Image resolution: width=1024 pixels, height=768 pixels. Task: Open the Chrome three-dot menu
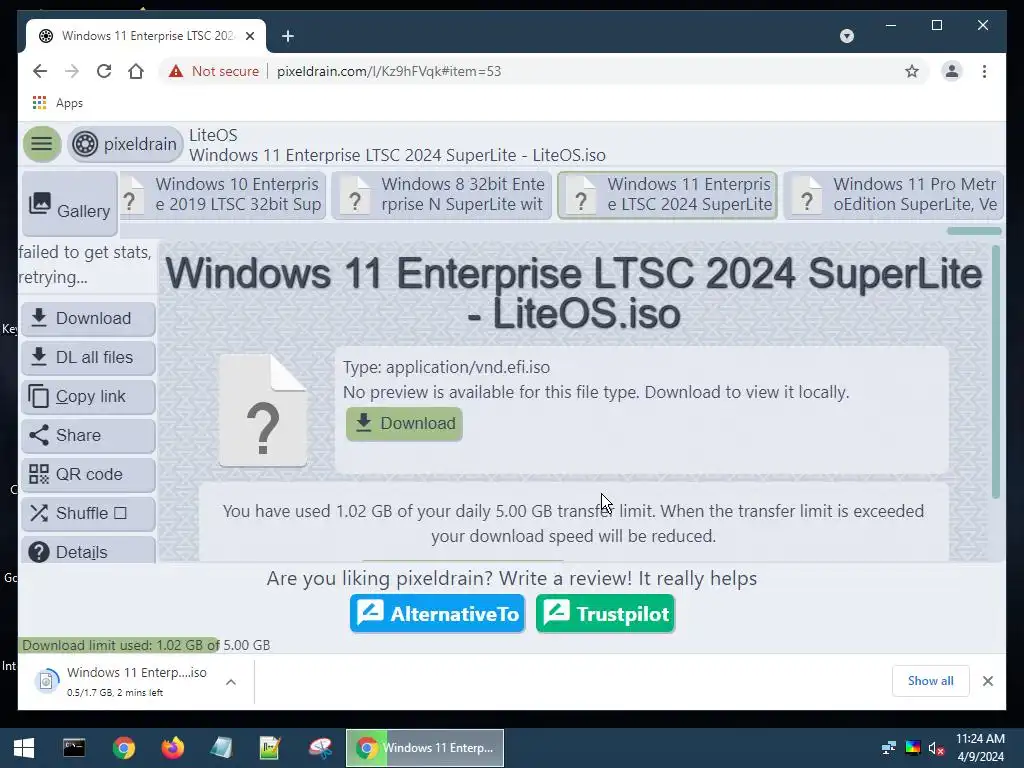coord(984,71)
